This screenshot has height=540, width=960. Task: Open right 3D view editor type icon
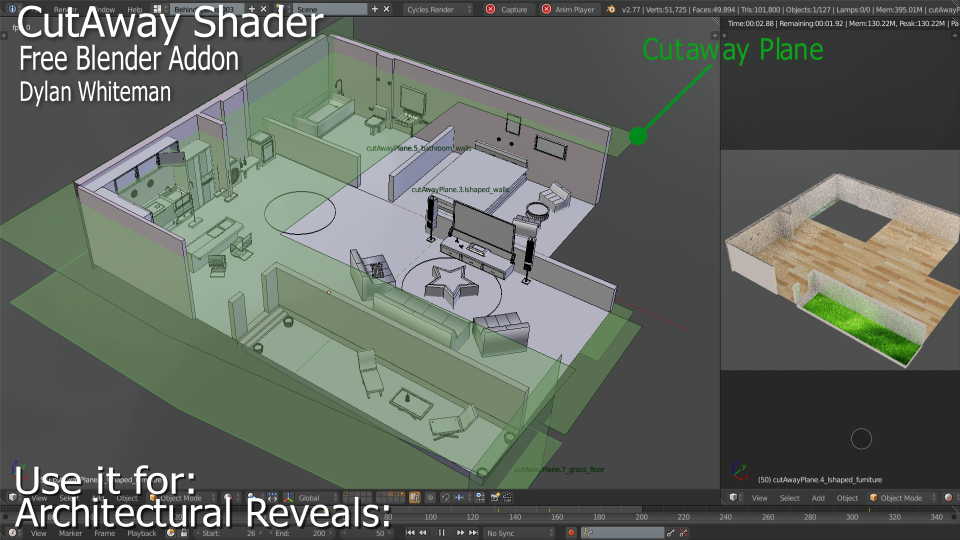[x=733, y=498]
